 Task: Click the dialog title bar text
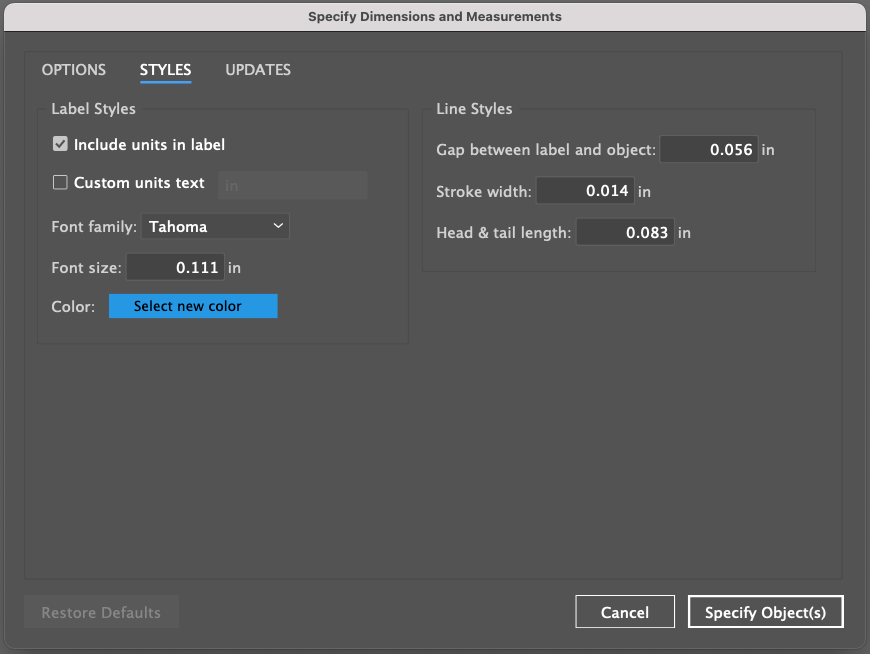pos(434,16)
